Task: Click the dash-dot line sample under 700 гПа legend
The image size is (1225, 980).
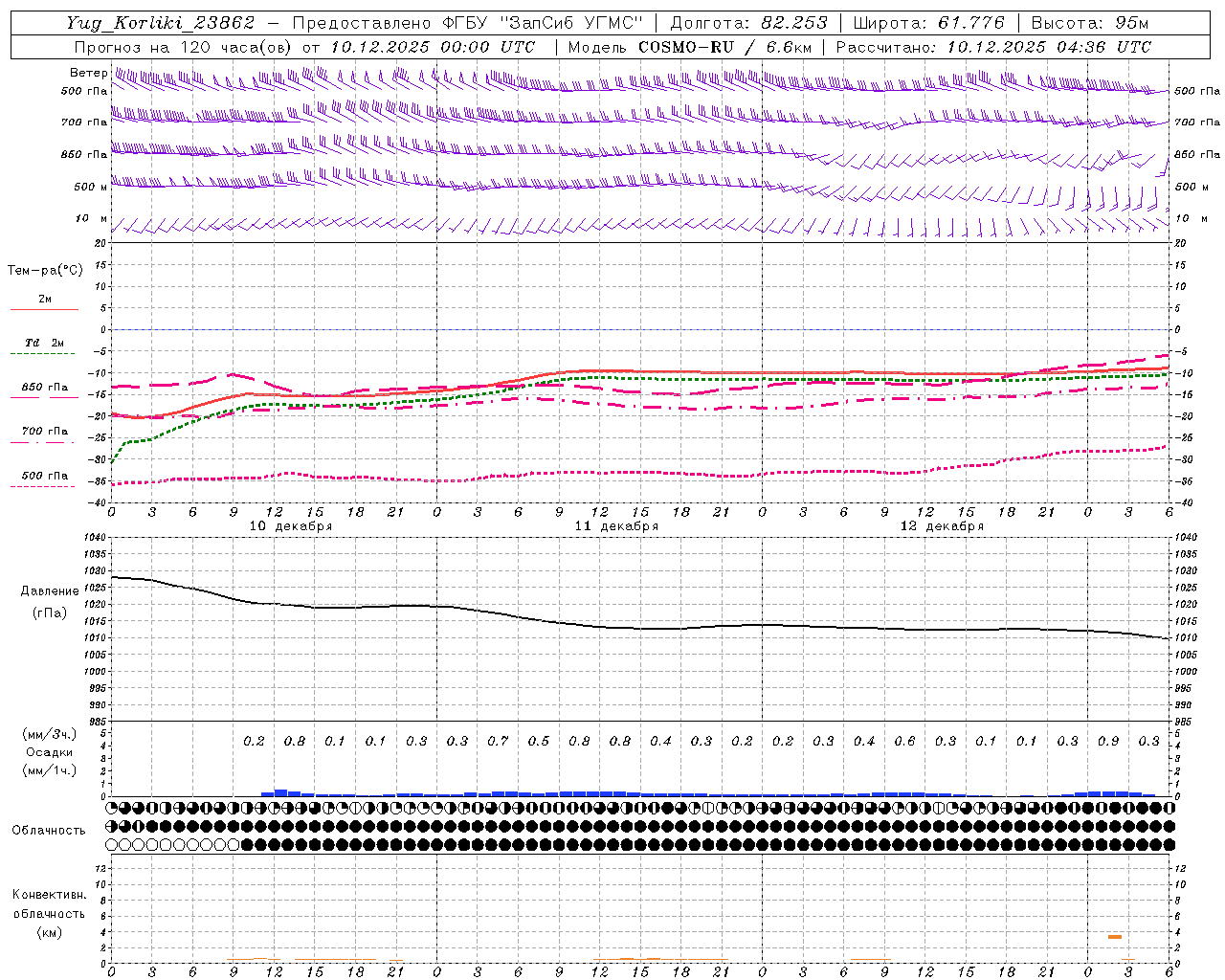Action: click(x=44, y=442)
